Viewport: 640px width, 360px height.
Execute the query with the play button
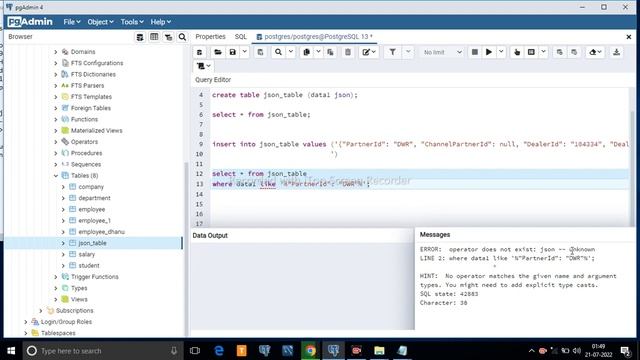coord(489,52)
